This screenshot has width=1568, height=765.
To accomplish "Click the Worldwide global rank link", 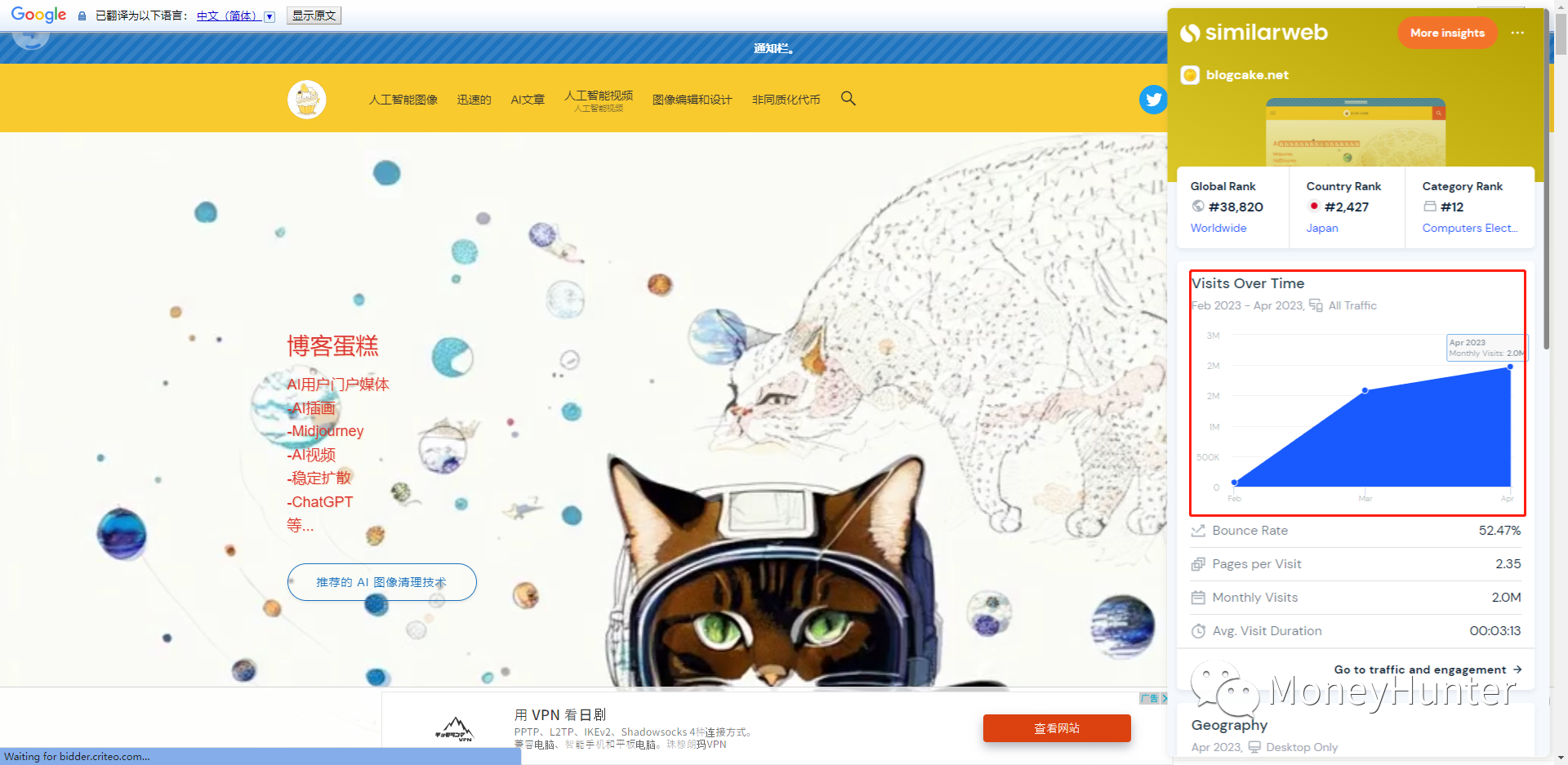I will 1218,228.
